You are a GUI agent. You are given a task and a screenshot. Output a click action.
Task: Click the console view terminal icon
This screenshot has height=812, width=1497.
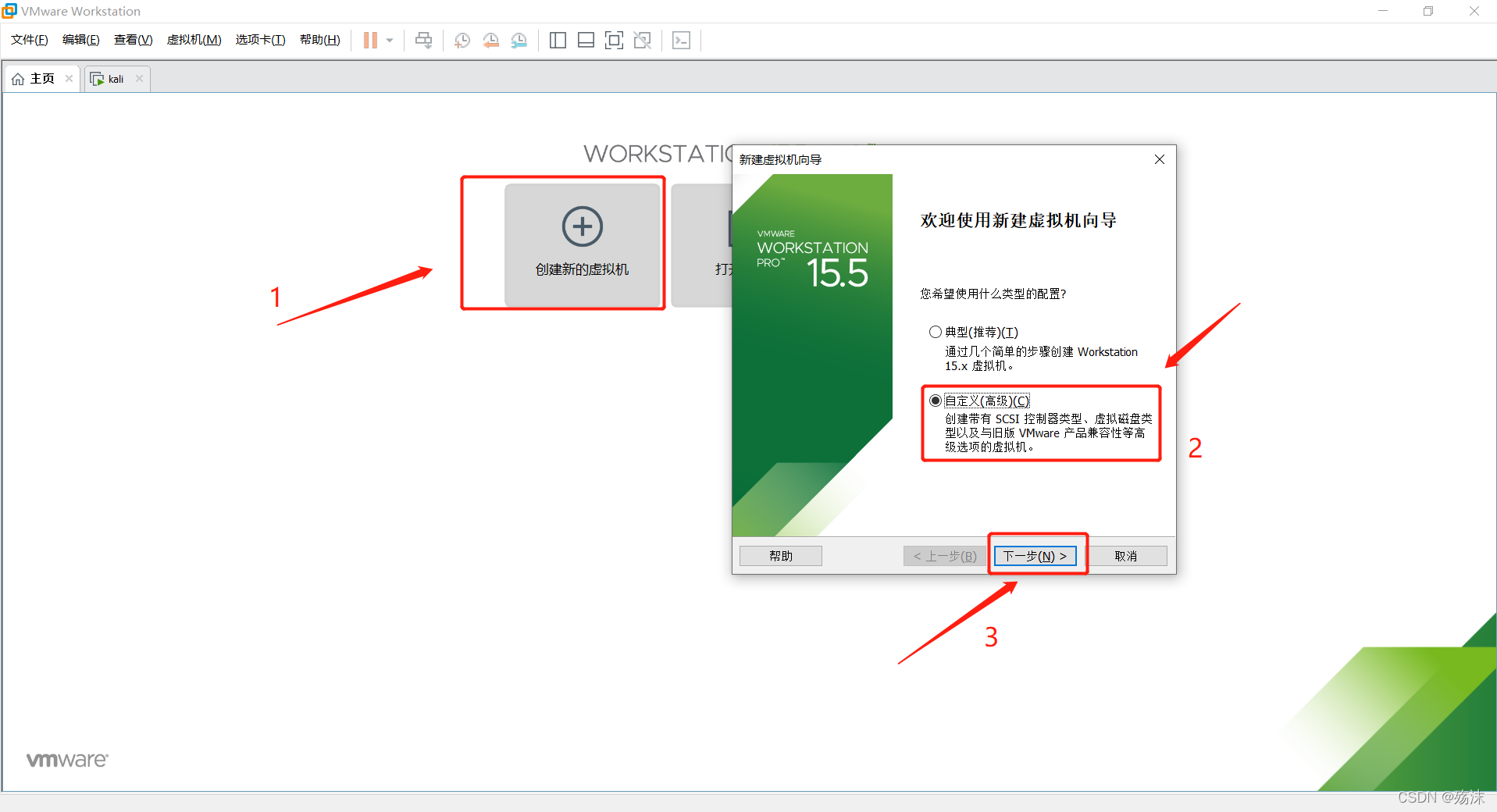click(x=681, y=41)
